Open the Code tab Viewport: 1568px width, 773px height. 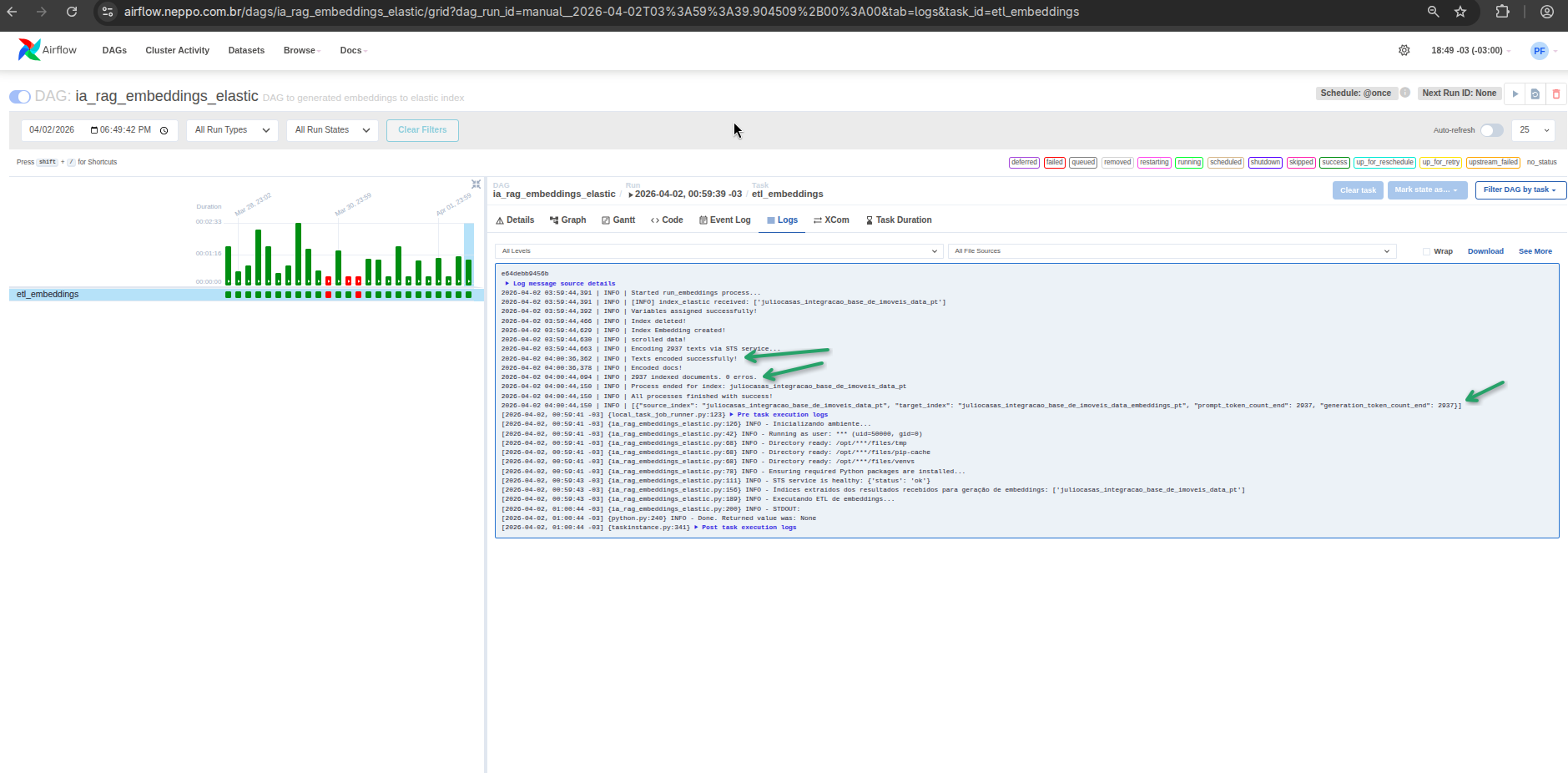(667, 220)
